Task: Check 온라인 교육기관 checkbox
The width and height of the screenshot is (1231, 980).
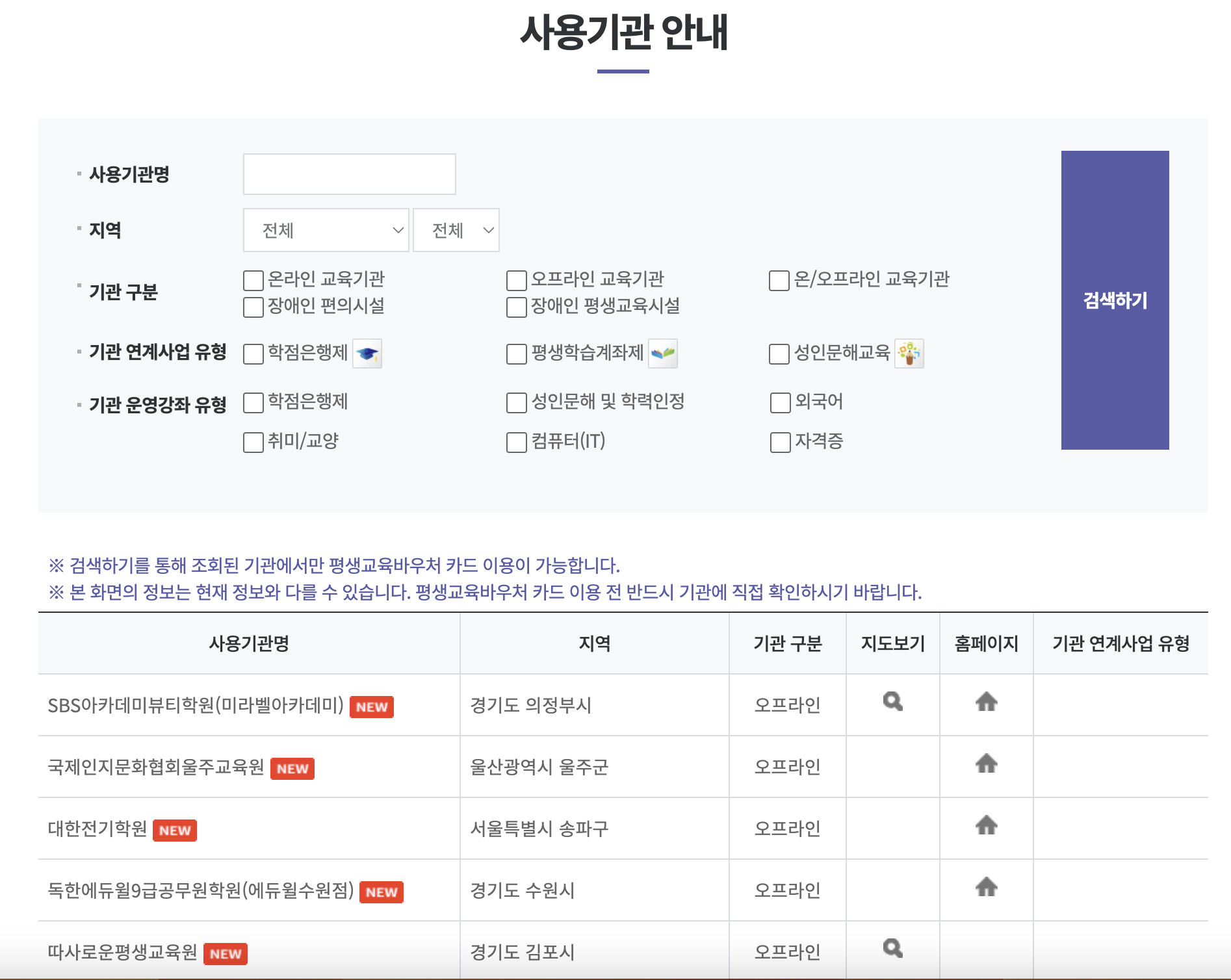Action: point(253,281)
